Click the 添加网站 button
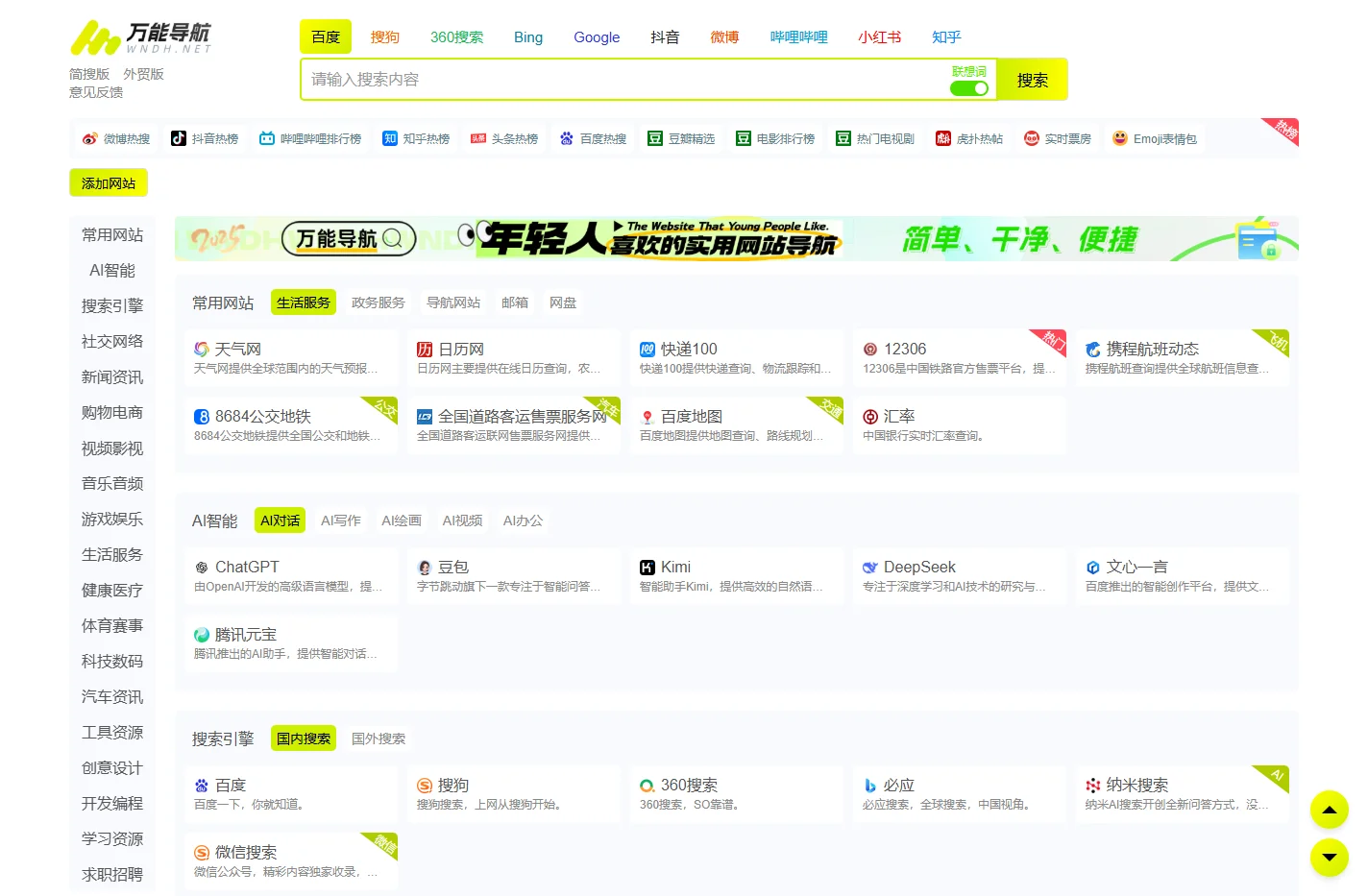This screenshot has width=1368, height=896. click(x=109, y=182)
